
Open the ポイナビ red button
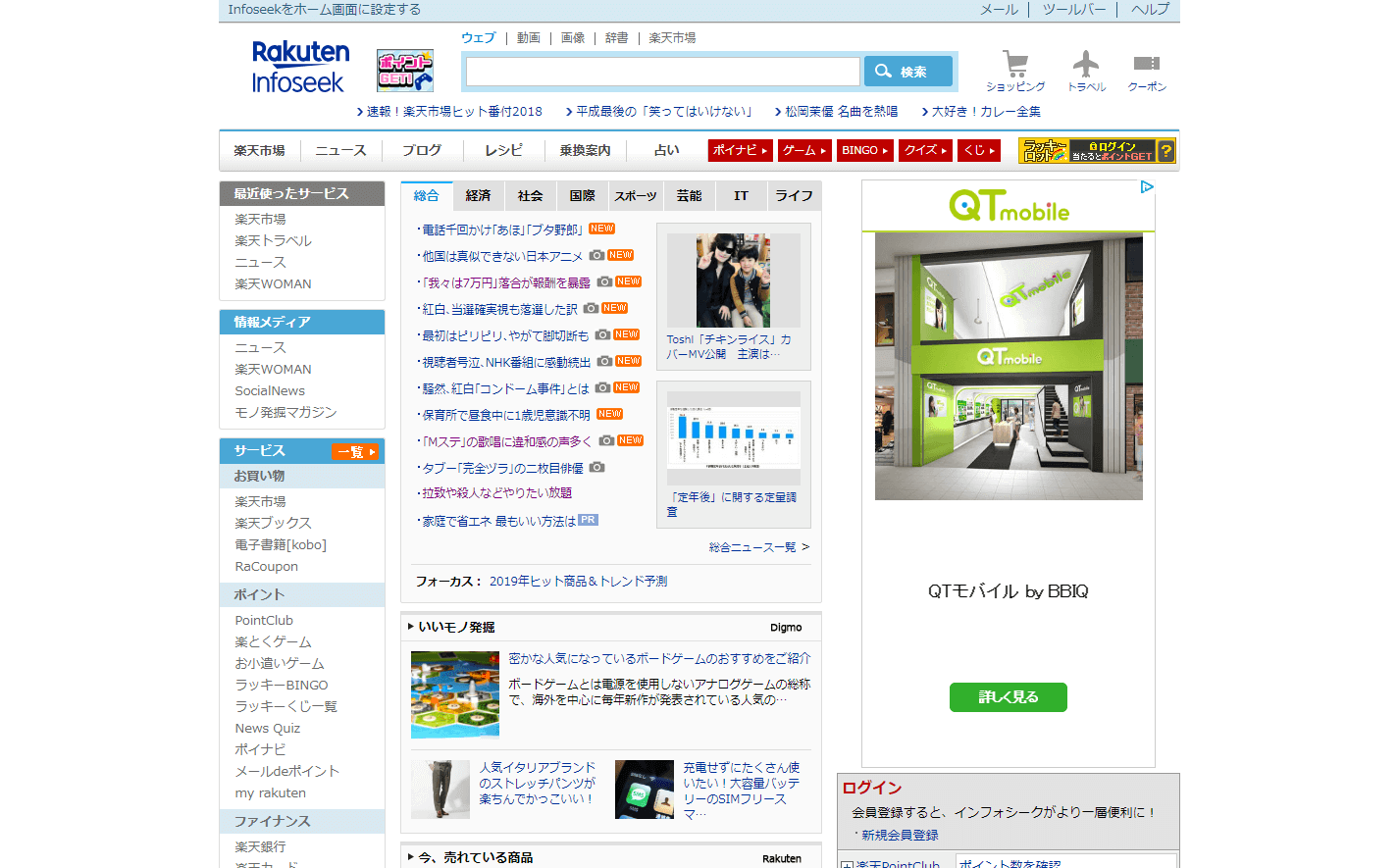741,150
